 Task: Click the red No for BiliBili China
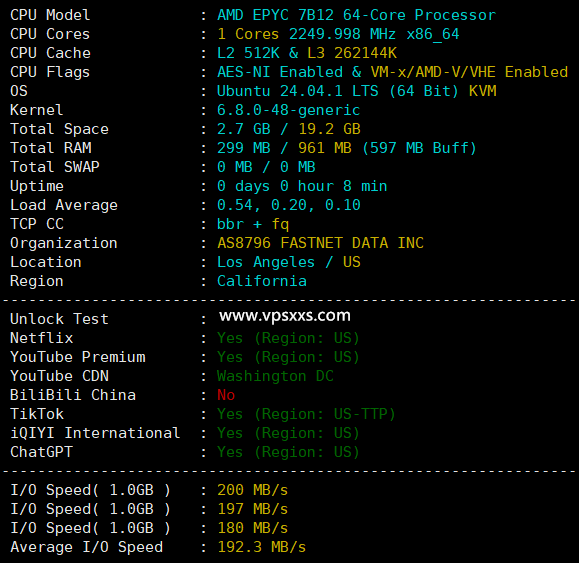click(x=226, y=395)
